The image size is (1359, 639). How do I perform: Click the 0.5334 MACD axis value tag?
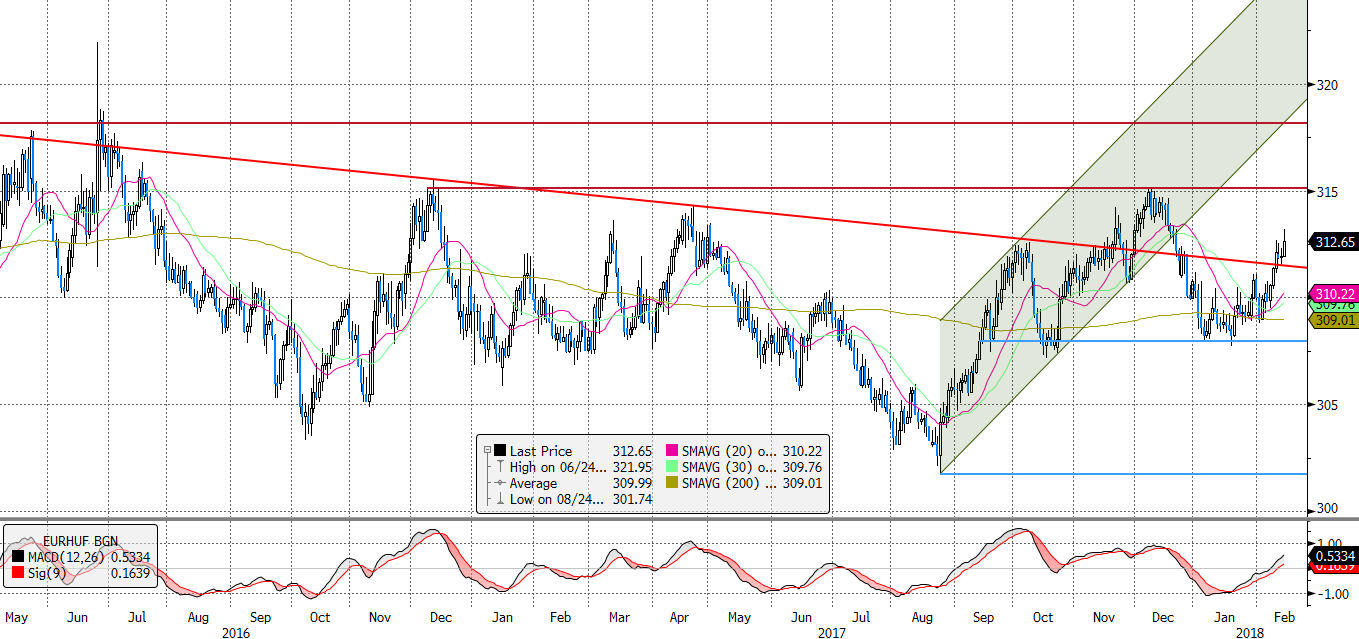click(x=1335, y=555)
